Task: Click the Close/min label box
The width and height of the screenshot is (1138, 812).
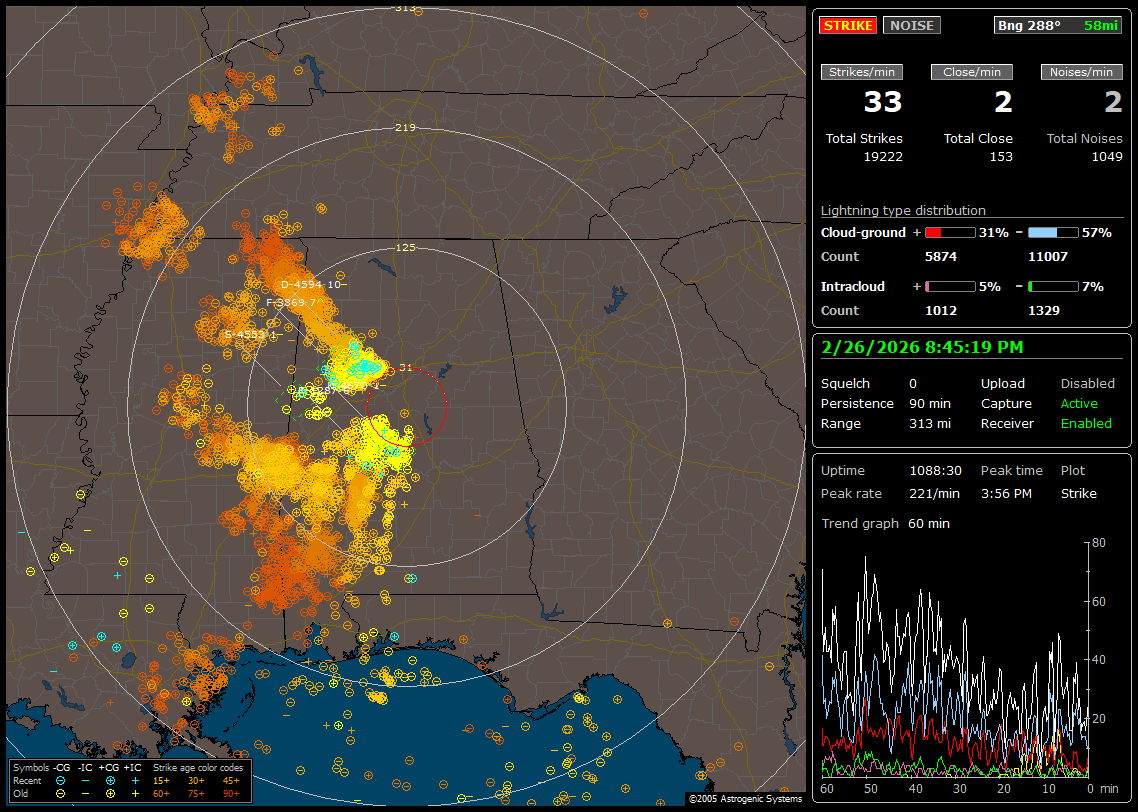Action: (971, 72)
